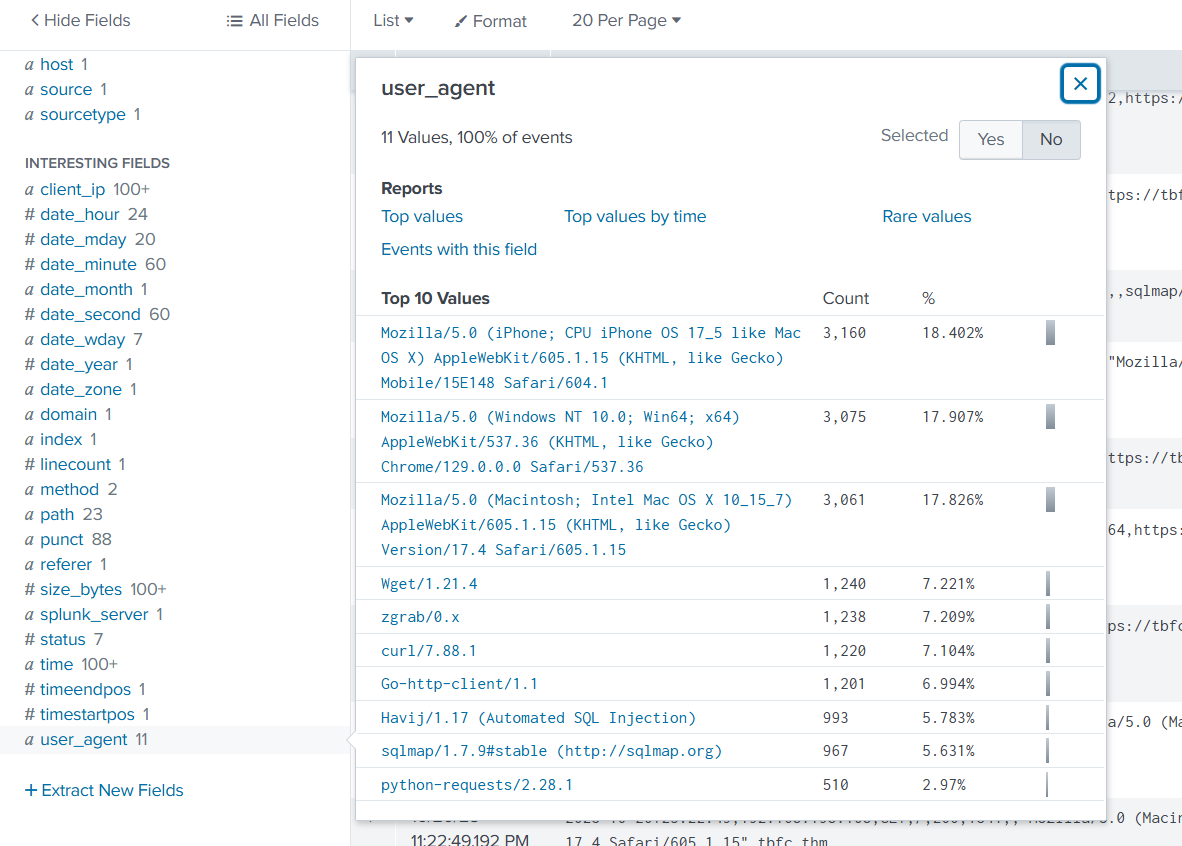
Task: Open the List view dropdown
Action: 393,20
